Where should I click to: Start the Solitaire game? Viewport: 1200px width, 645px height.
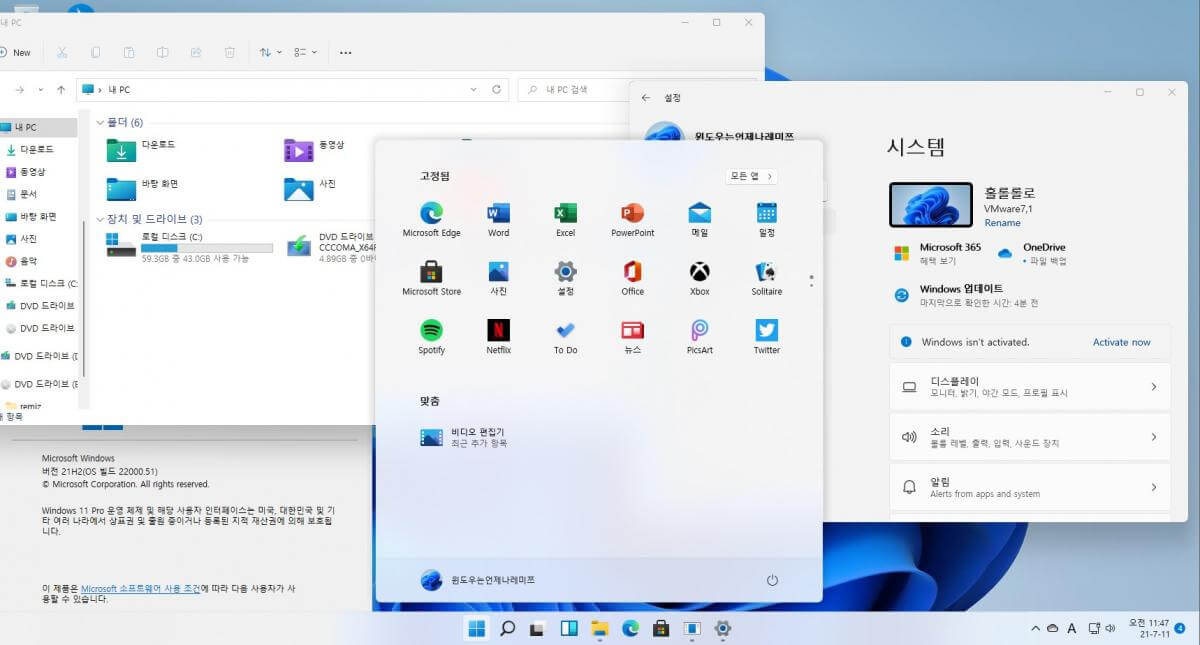(x=766, y=278)
